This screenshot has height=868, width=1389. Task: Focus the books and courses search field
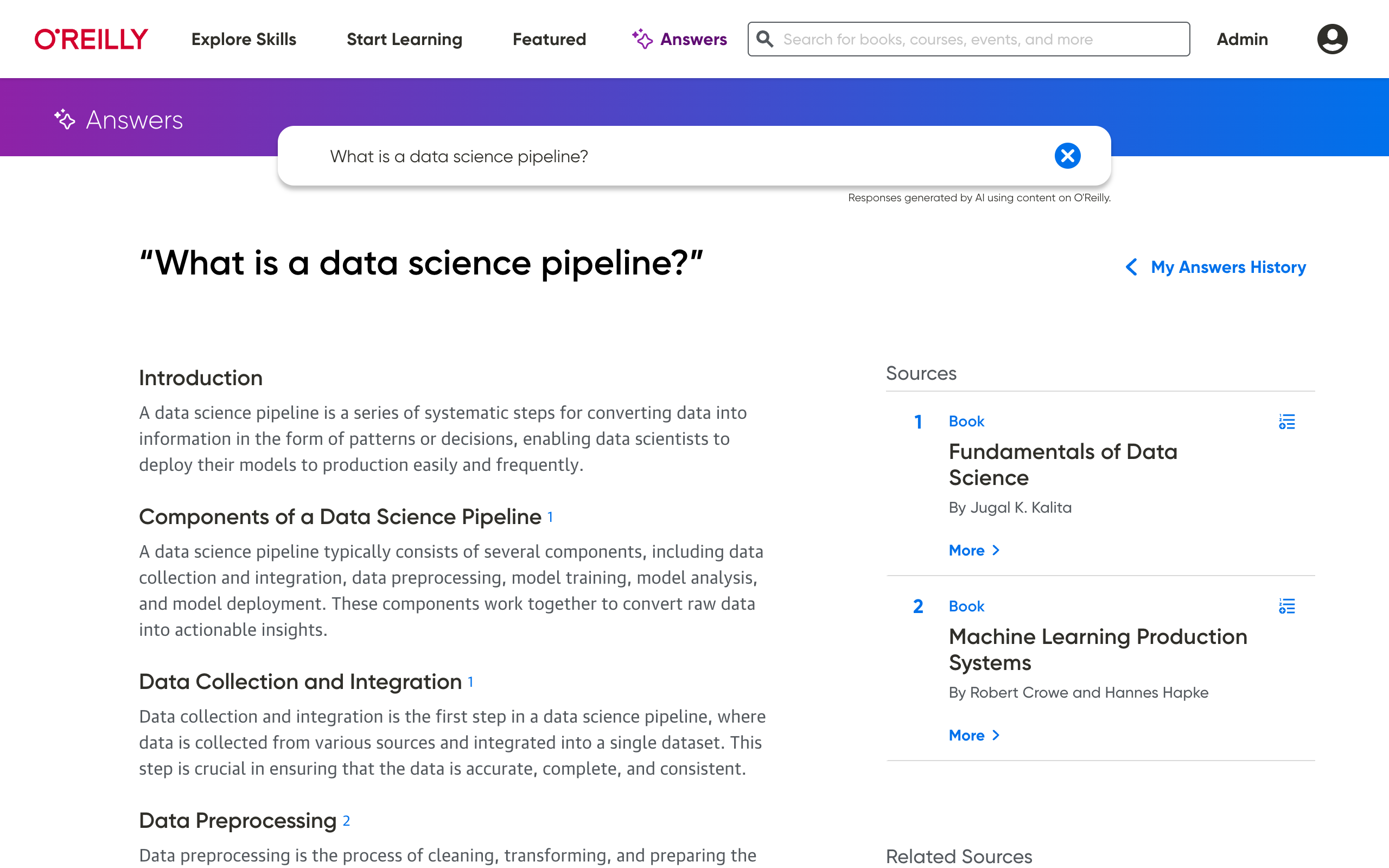[x=976, y=39]
